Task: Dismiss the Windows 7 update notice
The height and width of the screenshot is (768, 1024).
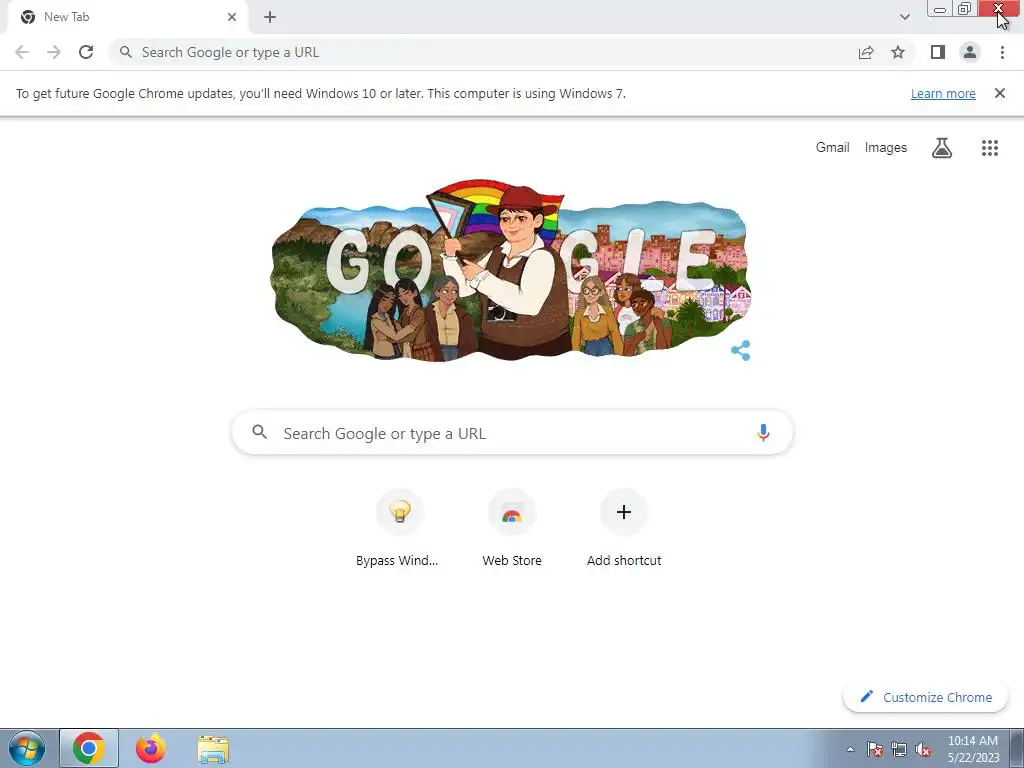Action: click(x=1000, y=93)
